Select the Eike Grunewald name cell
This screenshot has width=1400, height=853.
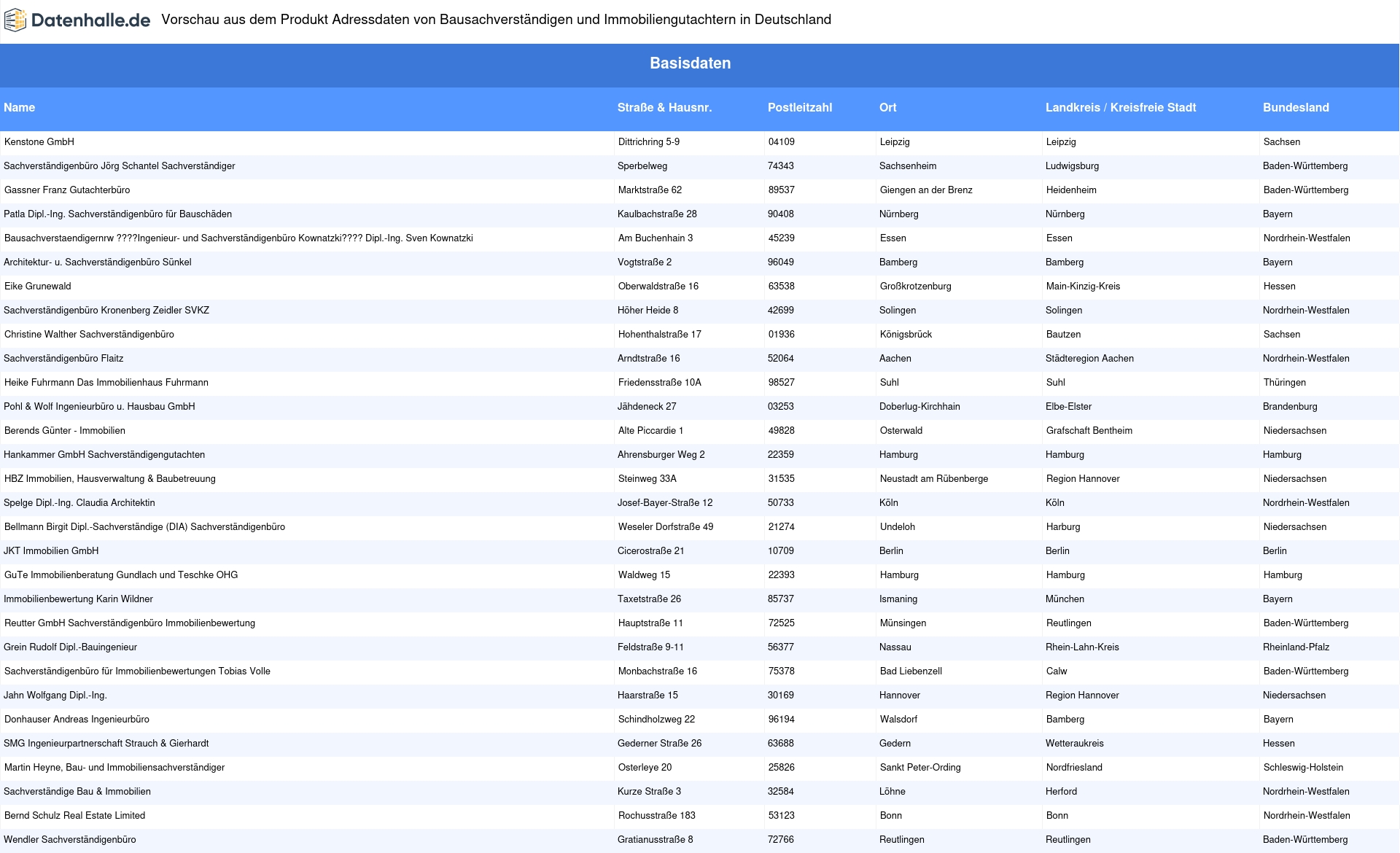point(38,286)
